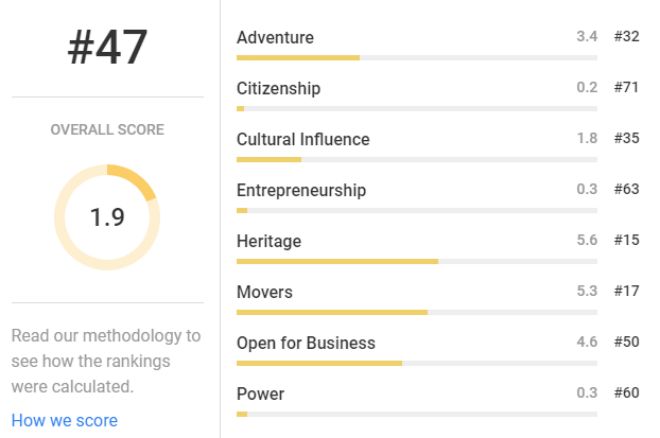Click the #15 Heritage rank number
Screen dimensions: 660x438
pos(626,240)
